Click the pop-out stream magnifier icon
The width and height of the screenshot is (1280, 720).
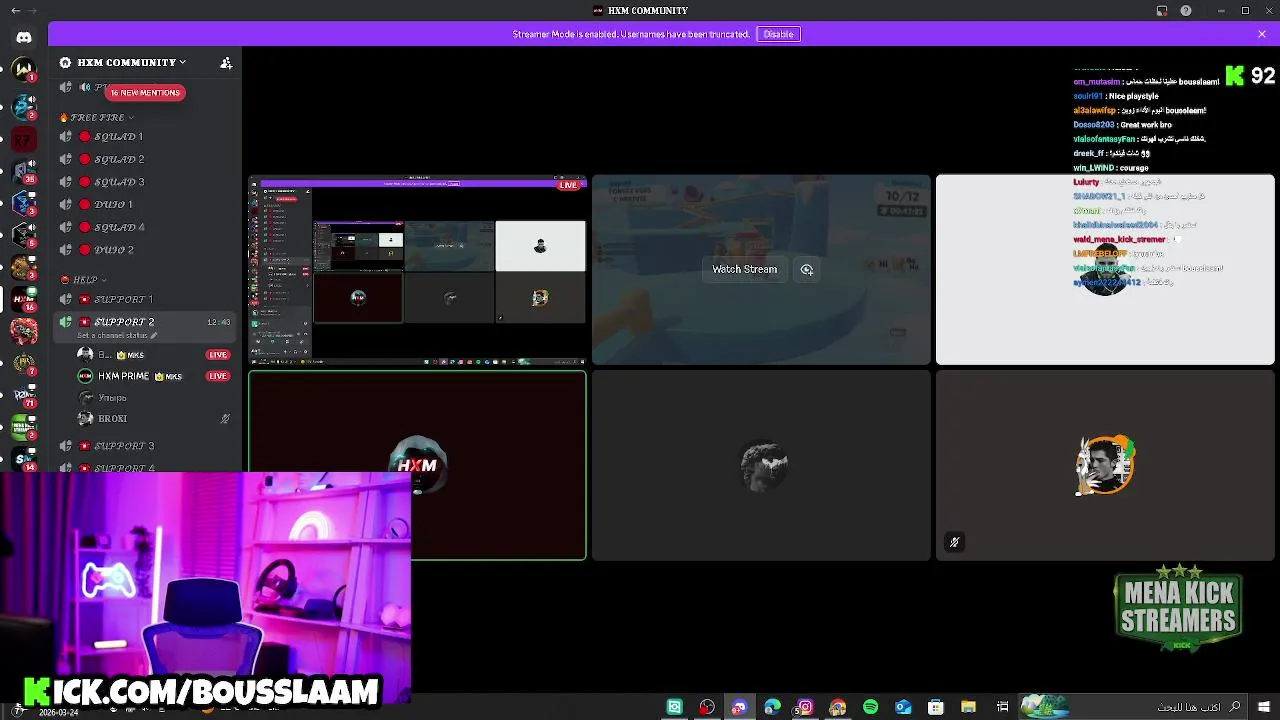tap(807, 270)
